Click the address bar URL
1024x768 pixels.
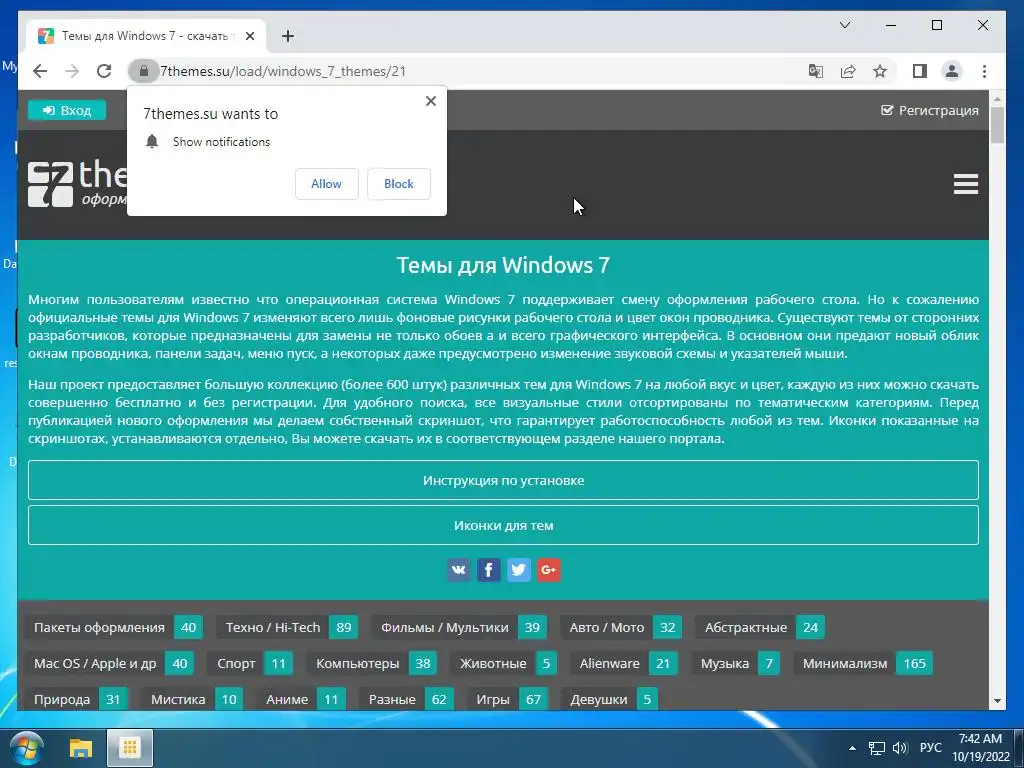283,71
